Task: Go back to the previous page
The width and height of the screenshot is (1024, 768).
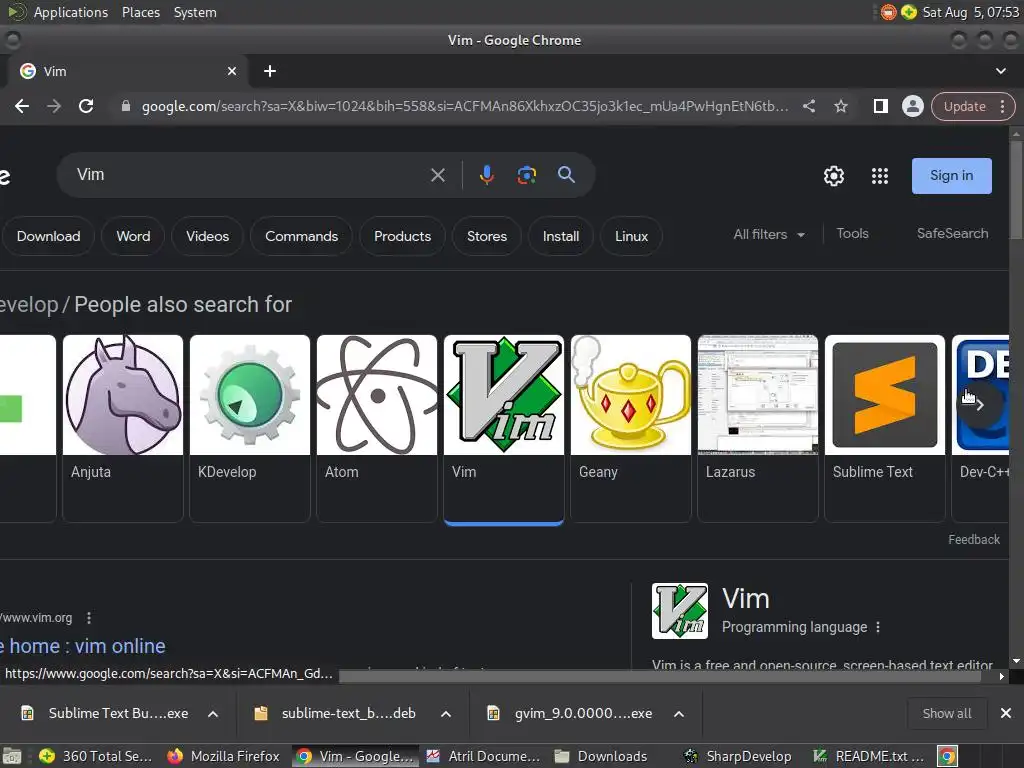Action: 22,106
